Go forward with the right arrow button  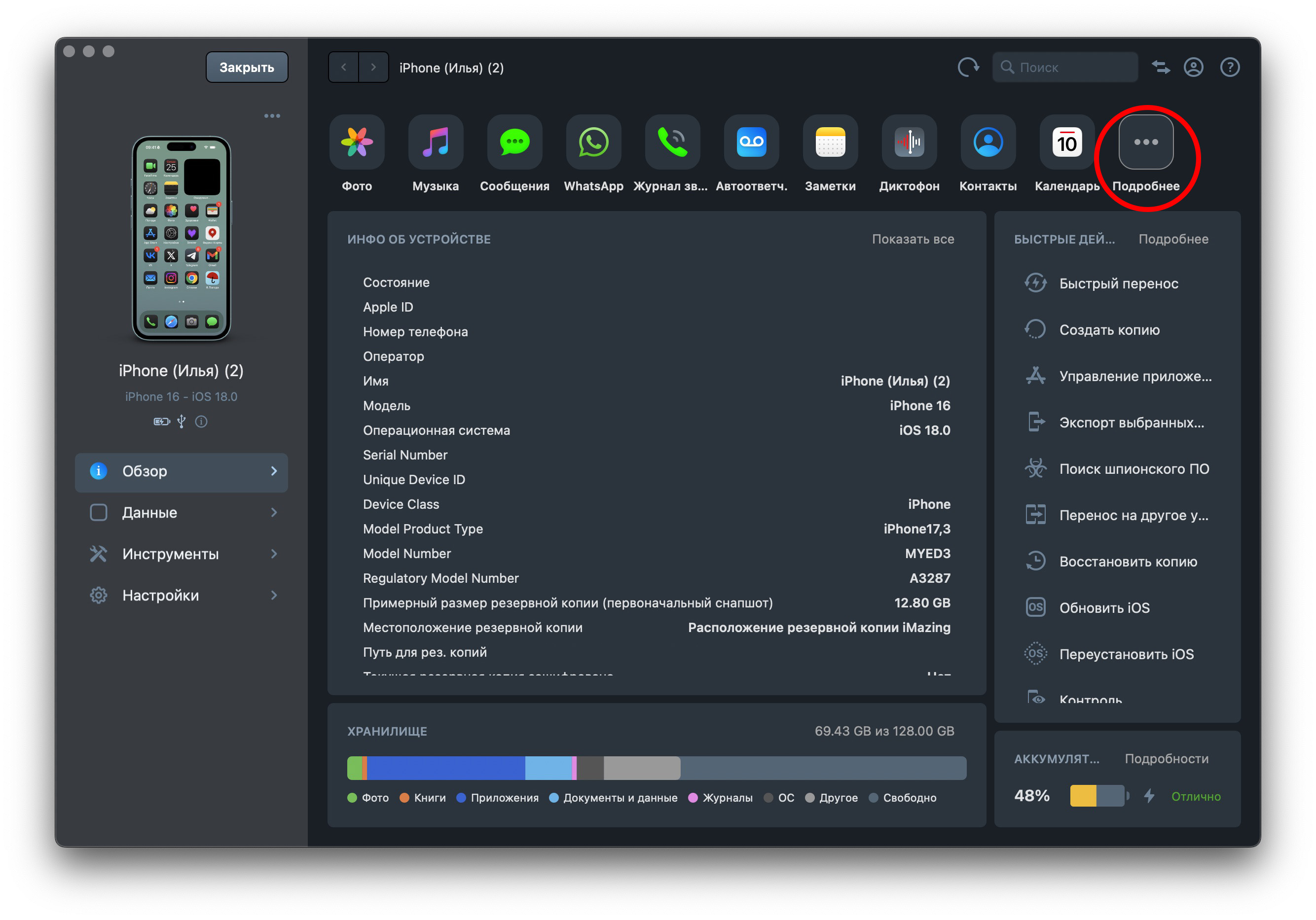[x=374, y=67]
